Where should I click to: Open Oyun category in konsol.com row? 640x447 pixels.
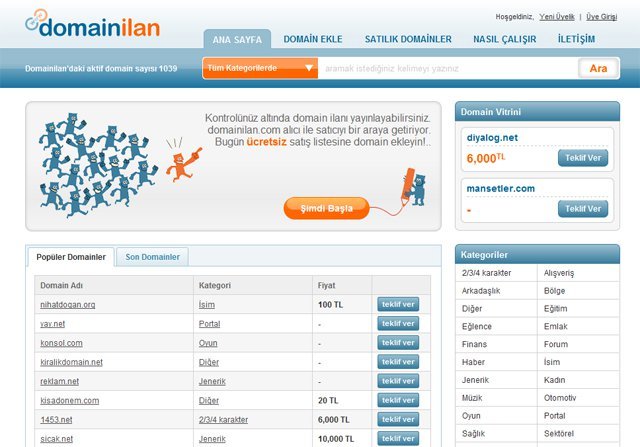[x=208, y=343]
